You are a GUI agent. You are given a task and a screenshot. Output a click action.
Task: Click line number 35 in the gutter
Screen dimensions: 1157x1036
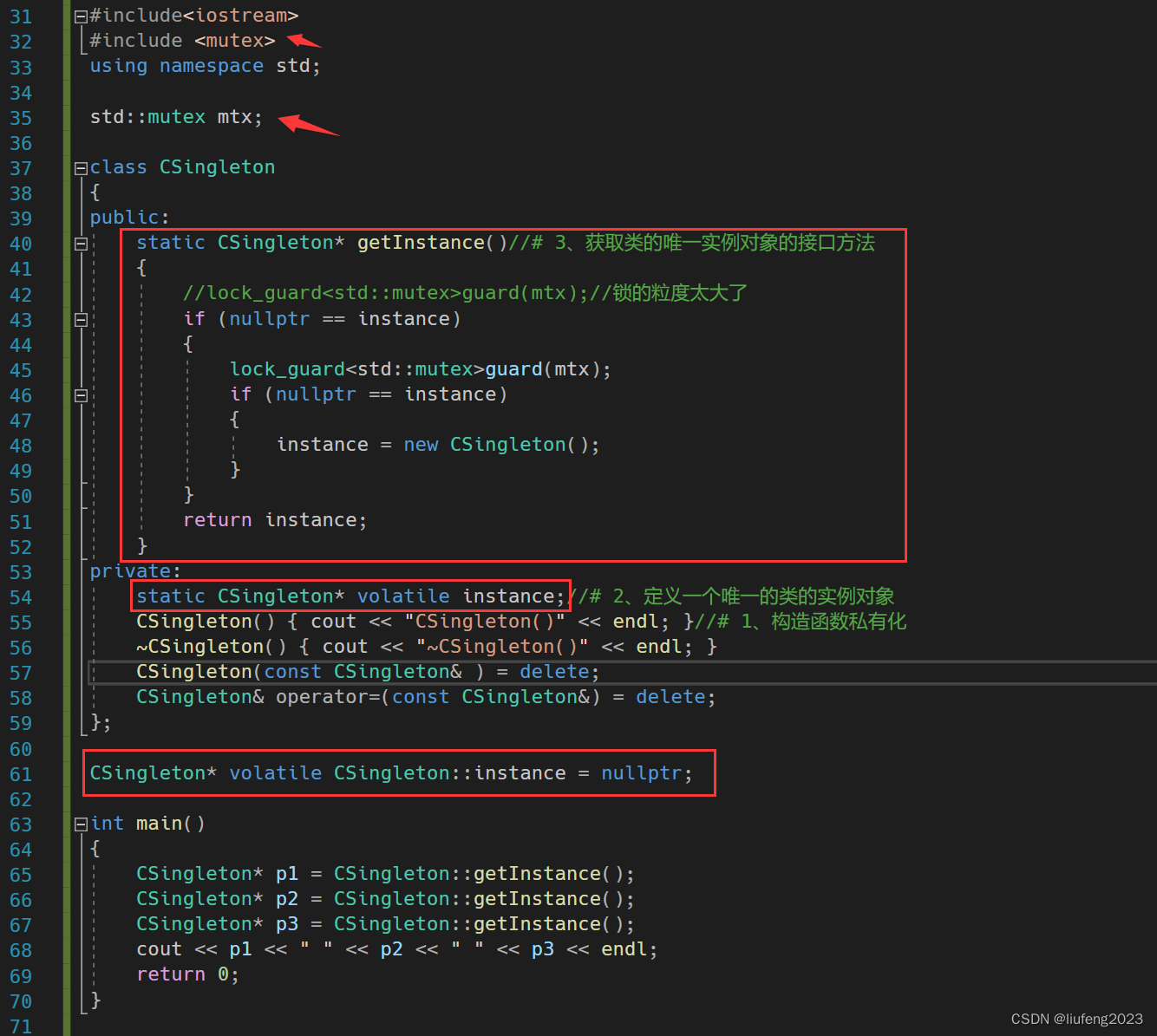click(21, 118)
